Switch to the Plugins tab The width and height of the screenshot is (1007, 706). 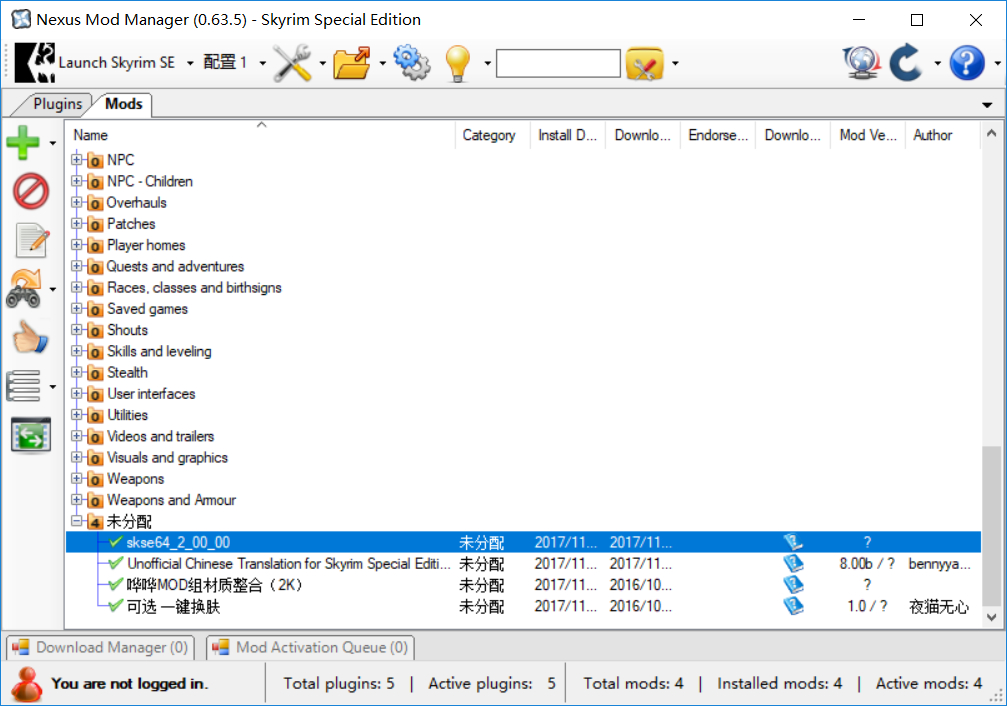[57, 104]
